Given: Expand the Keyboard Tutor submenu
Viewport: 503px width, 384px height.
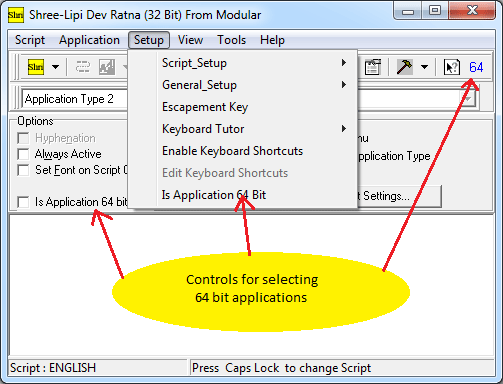Looking at the screenshot, I should 243,129.
